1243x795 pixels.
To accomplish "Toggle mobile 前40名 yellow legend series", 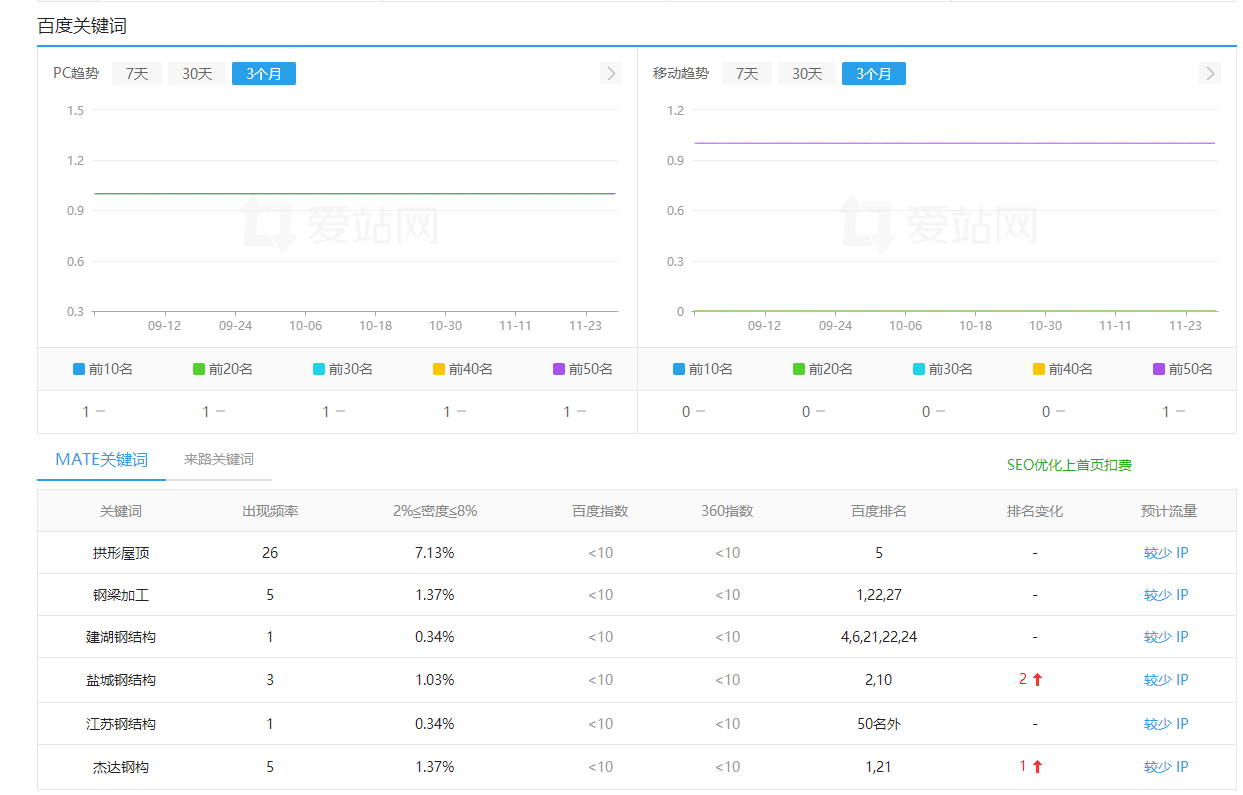I will pos(1062,369).
